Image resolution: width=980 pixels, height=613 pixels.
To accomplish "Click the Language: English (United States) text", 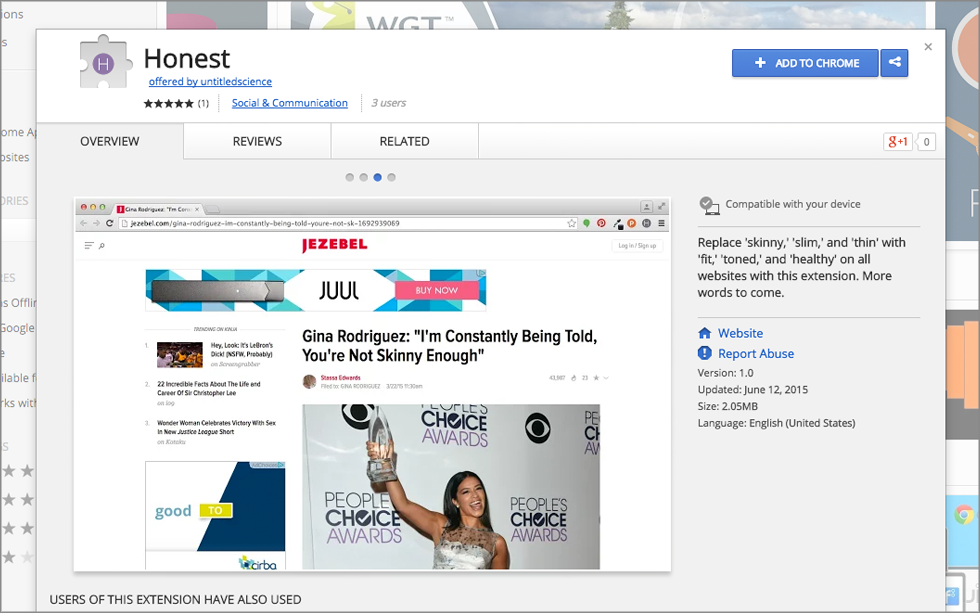I will pos(776,423).
